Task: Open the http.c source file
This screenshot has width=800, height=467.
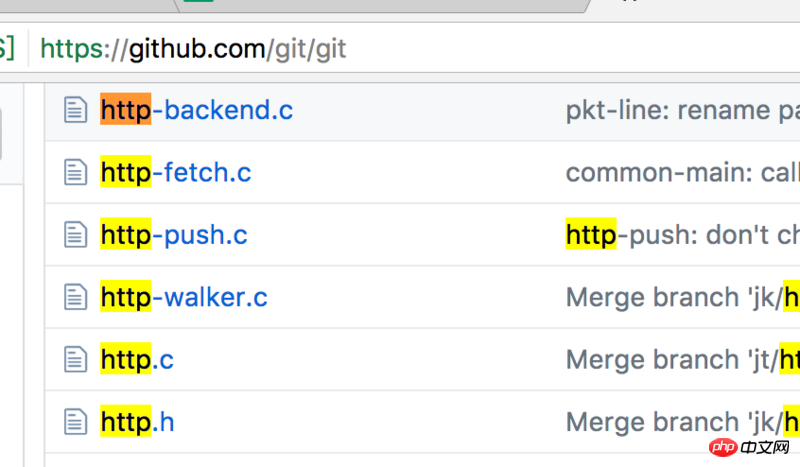Action: [x=137, y=359]
